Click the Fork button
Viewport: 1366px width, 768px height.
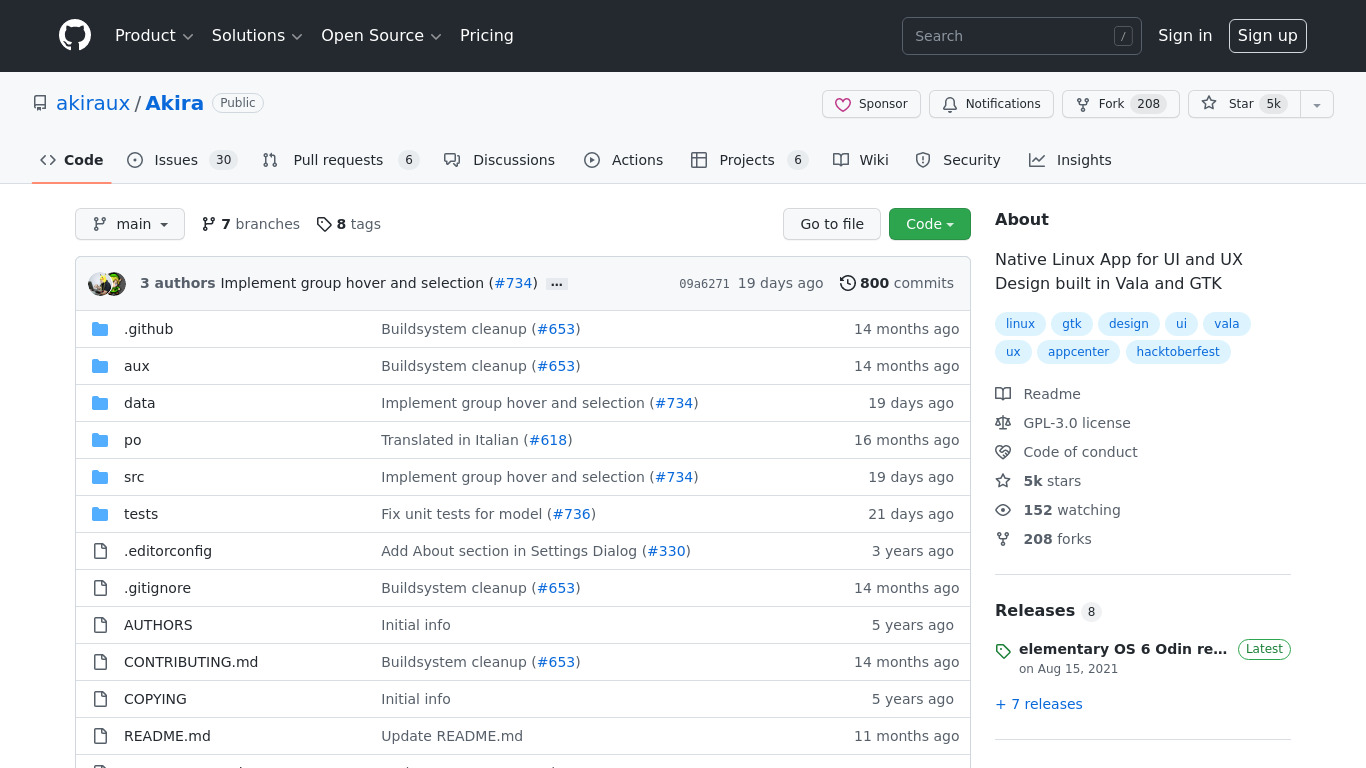pyautogui.click(x=1121, y=104)
